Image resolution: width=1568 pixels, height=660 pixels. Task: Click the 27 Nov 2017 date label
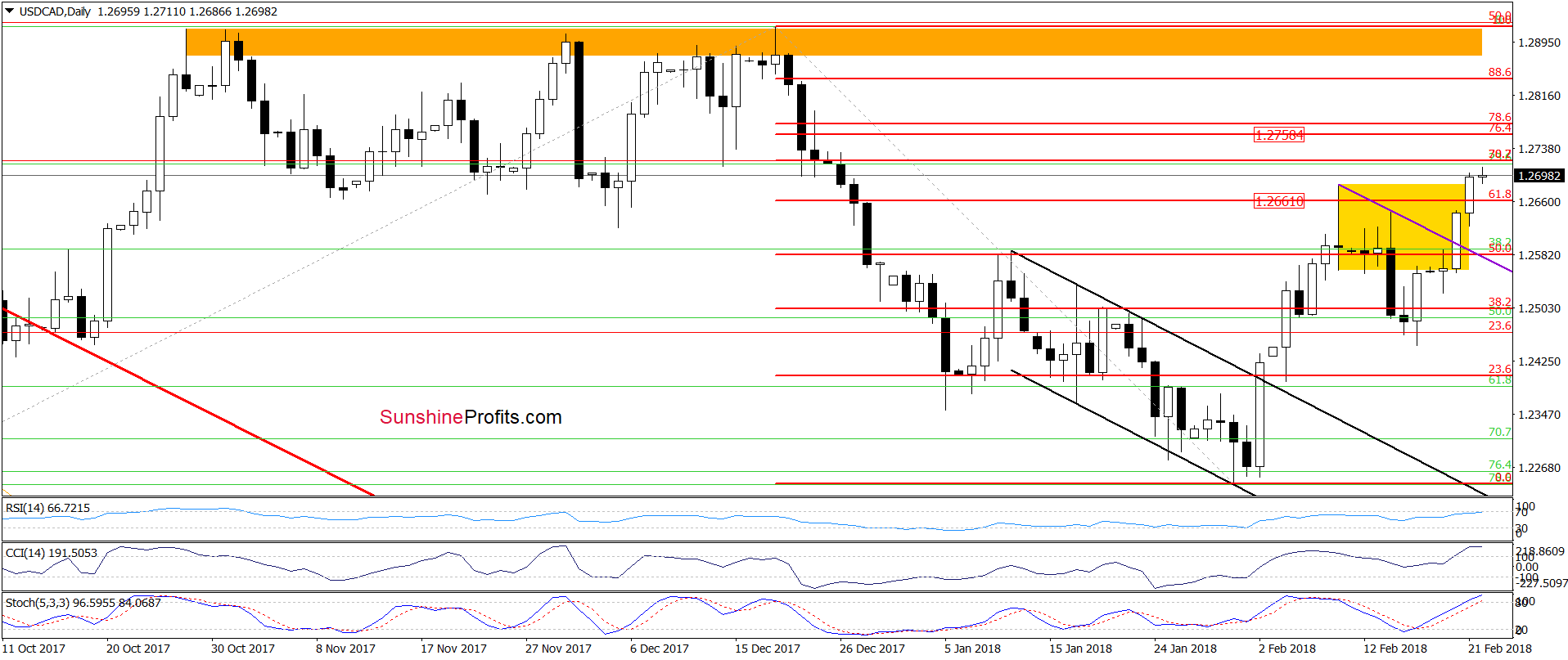[558, 649]
